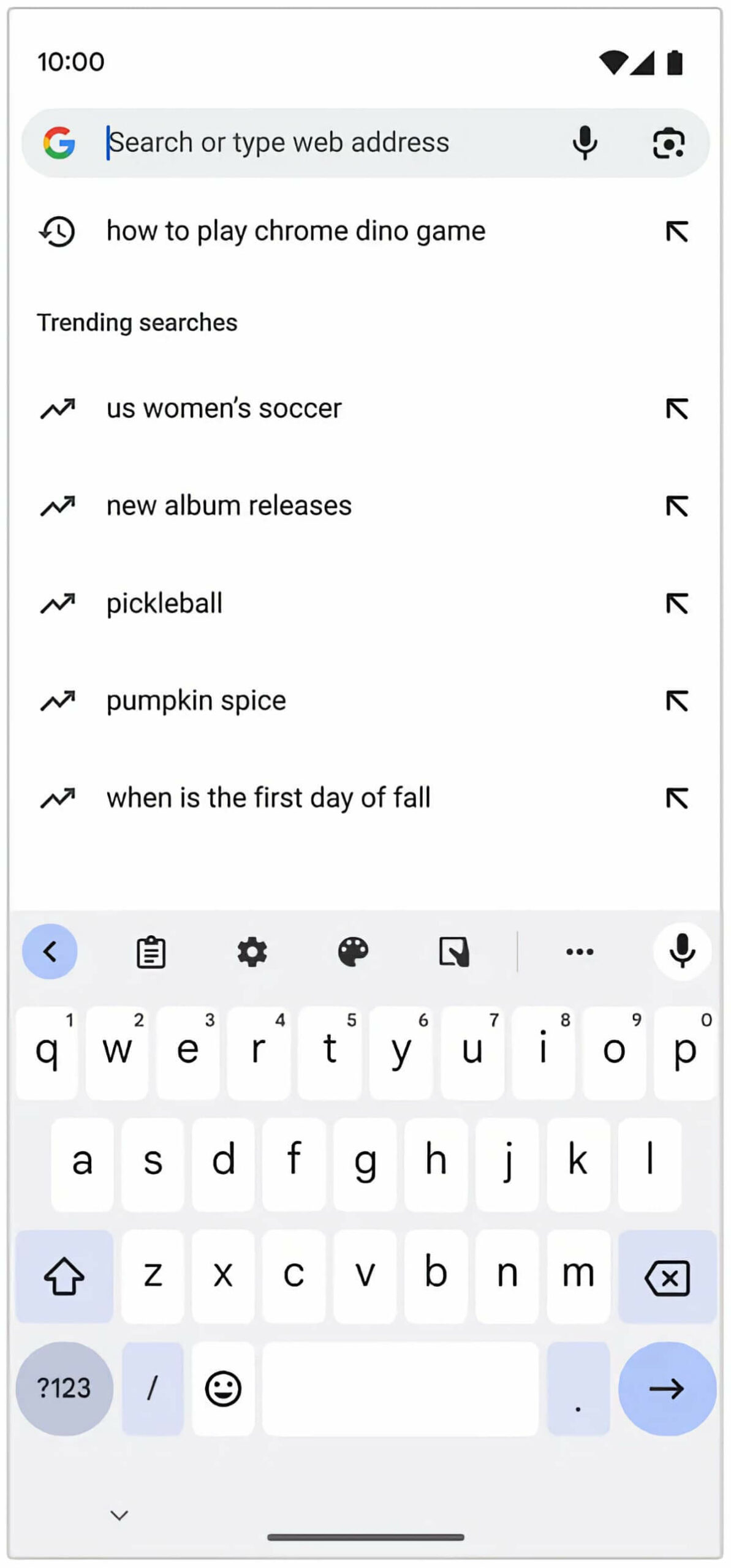Tap the blue go arrow key
This screenshot has width=731, height=1568.
coord(667,1388)
